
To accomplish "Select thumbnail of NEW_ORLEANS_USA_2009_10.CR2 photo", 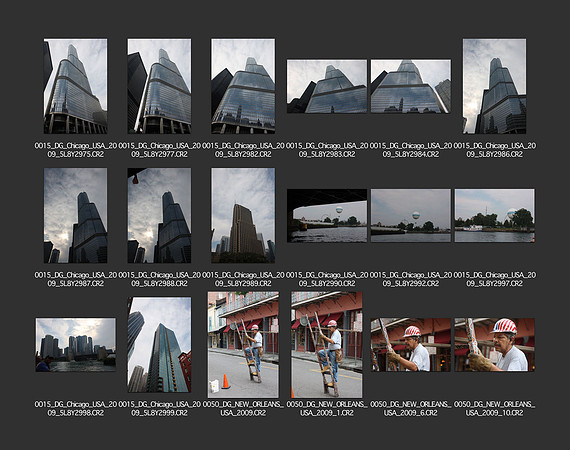I will (x=494, y=345).
